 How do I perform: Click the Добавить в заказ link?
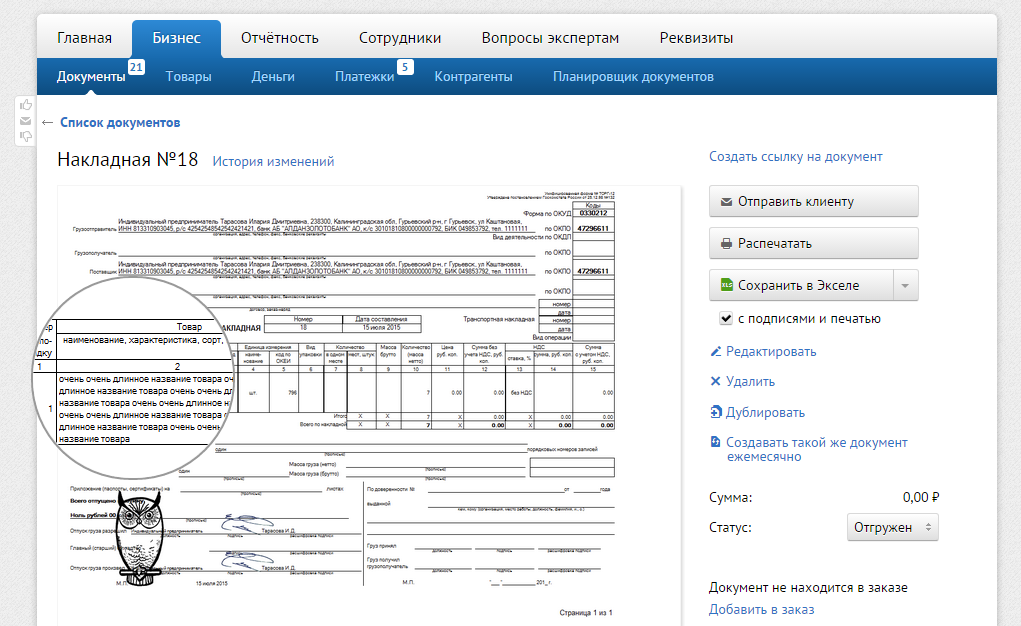coord(761,610)
